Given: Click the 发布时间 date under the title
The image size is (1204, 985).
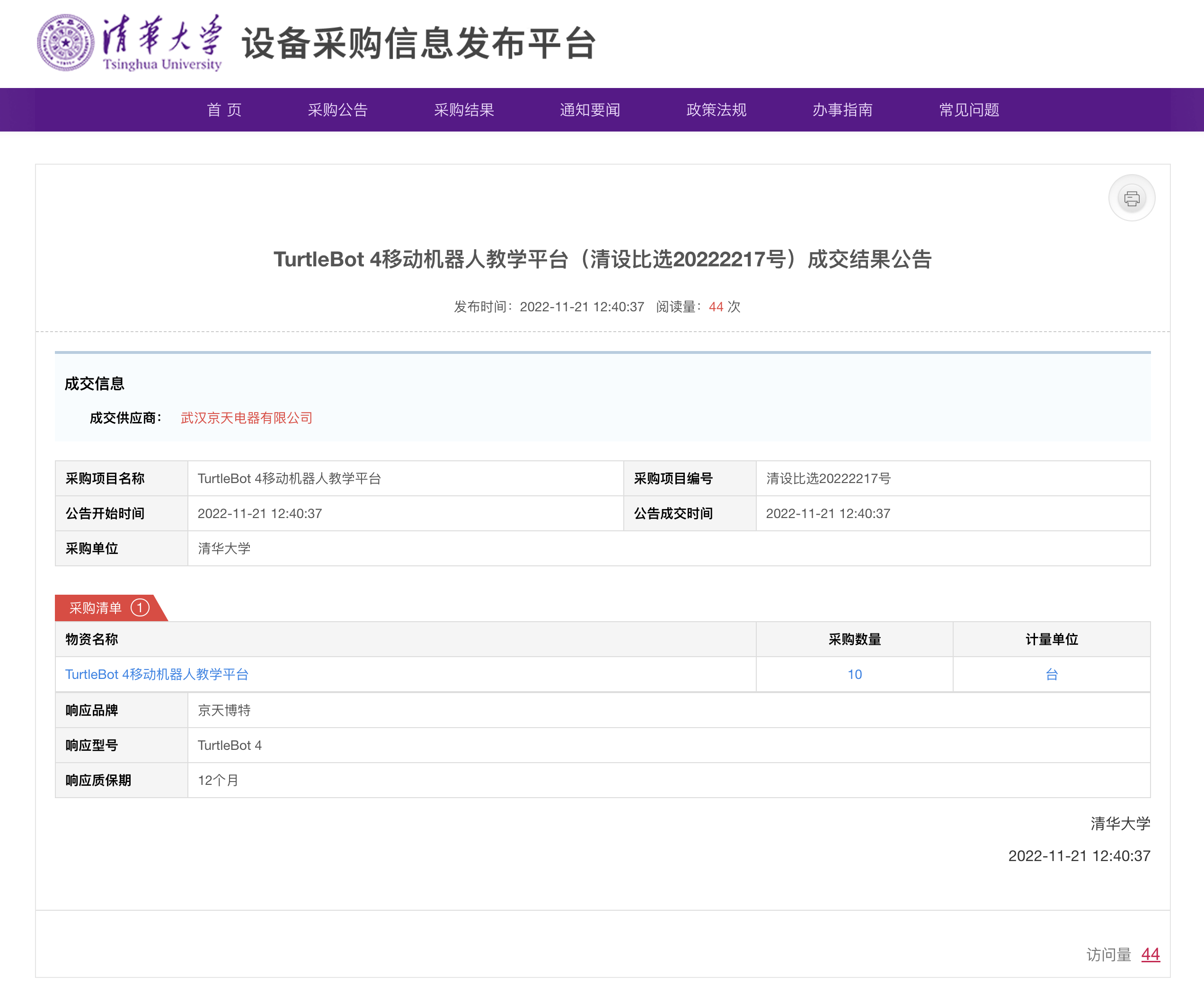Looking at the screenshot, I should pos(582,307).
